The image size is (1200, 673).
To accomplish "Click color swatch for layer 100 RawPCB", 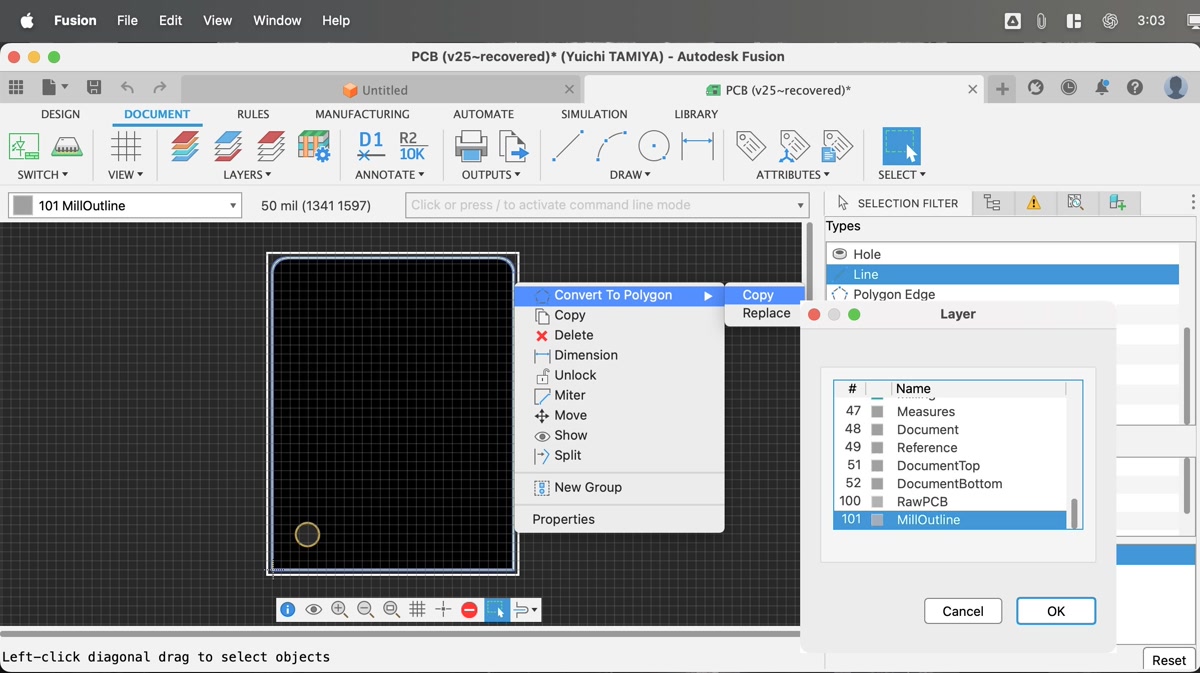I will [877, 501].
